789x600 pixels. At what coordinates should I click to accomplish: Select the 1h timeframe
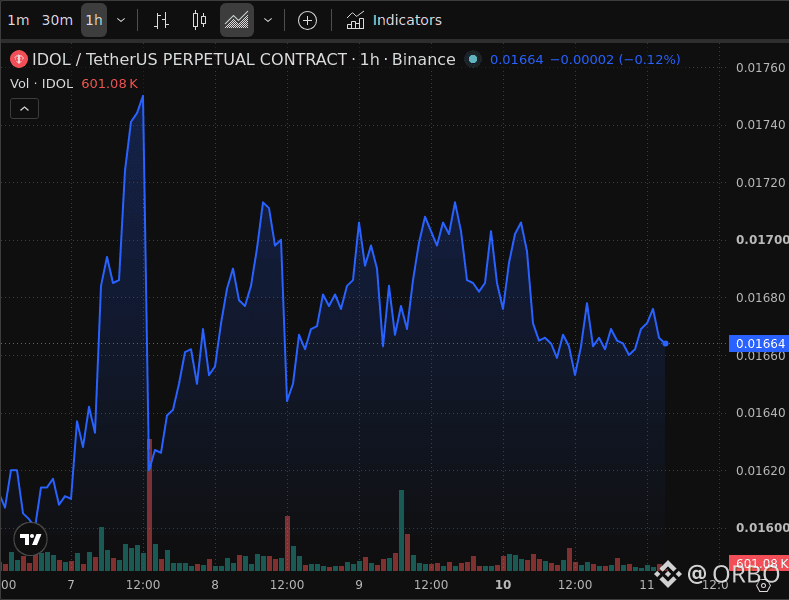point(94,20)
